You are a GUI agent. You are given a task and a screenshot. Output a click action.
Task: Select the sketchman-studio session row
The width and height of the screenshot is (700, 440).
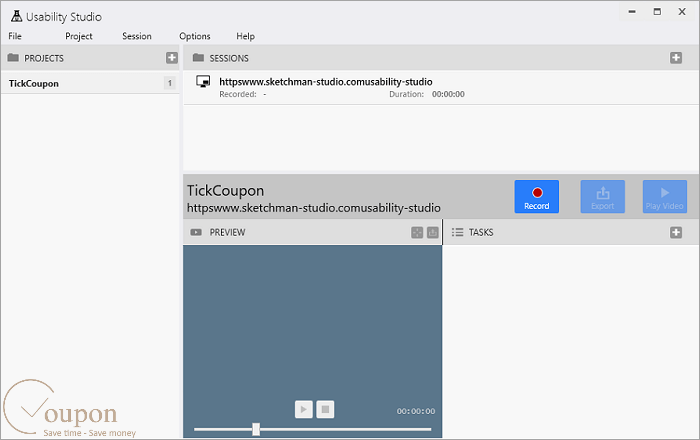click(441, 87)
